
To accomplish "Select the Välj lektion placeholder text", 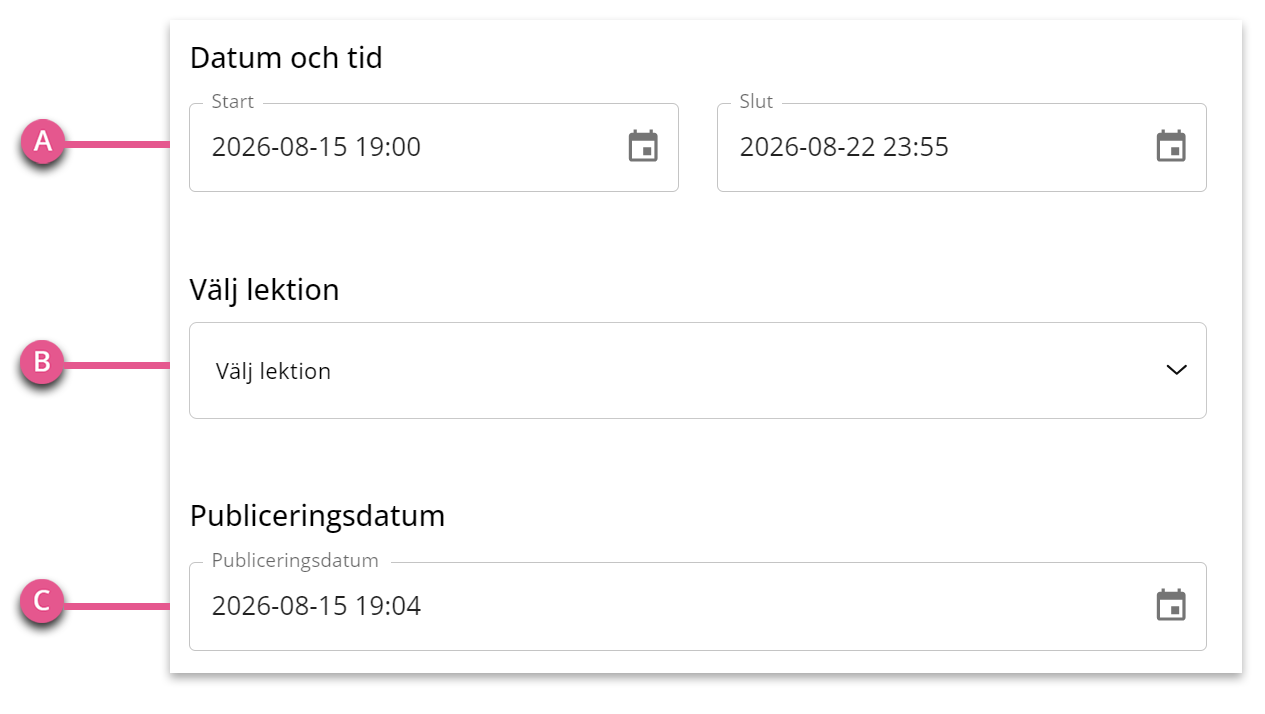I will pos(273,371).
